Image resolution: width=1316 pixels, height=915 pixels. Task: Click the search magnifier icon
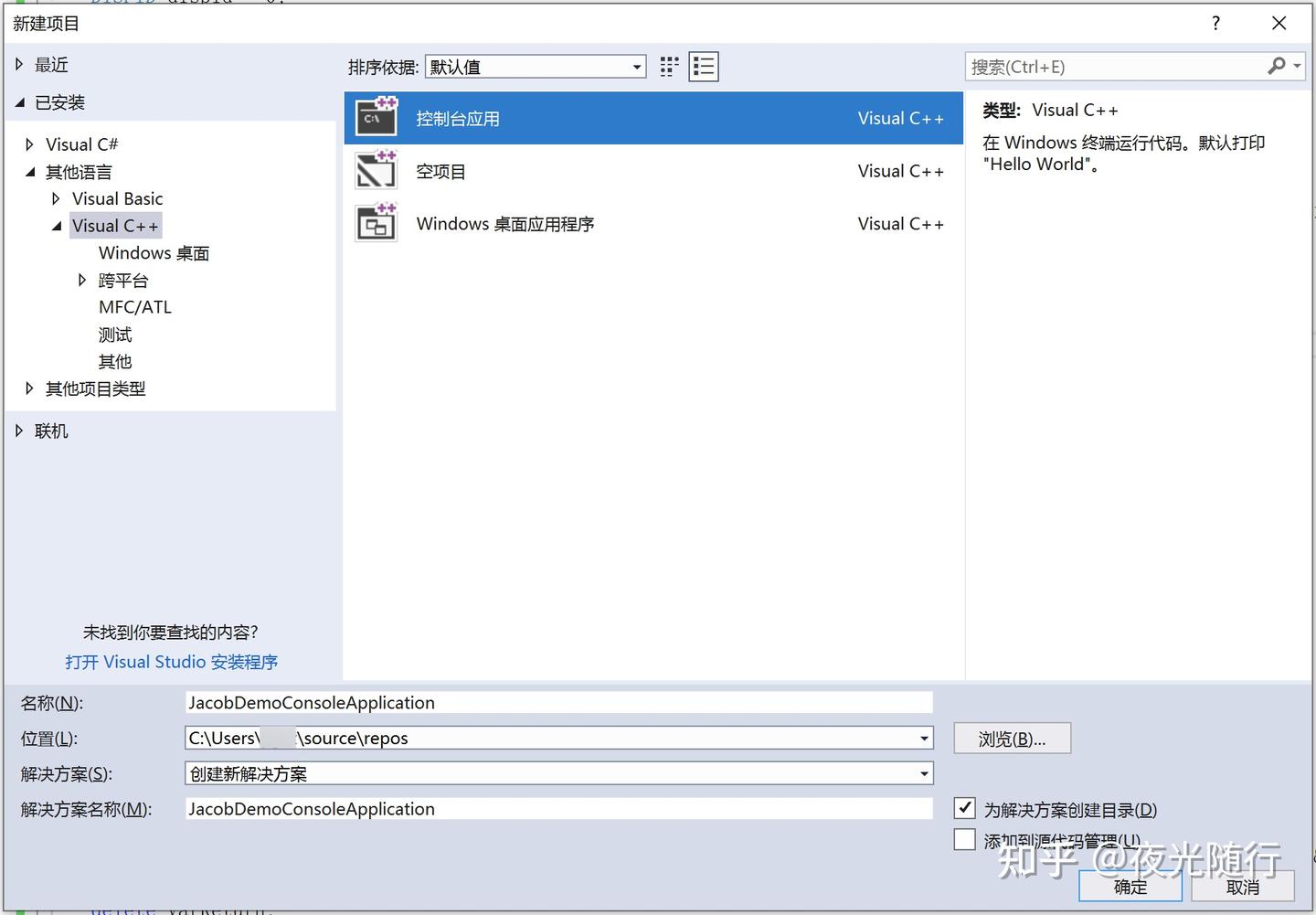click(x=1277, y=66)
